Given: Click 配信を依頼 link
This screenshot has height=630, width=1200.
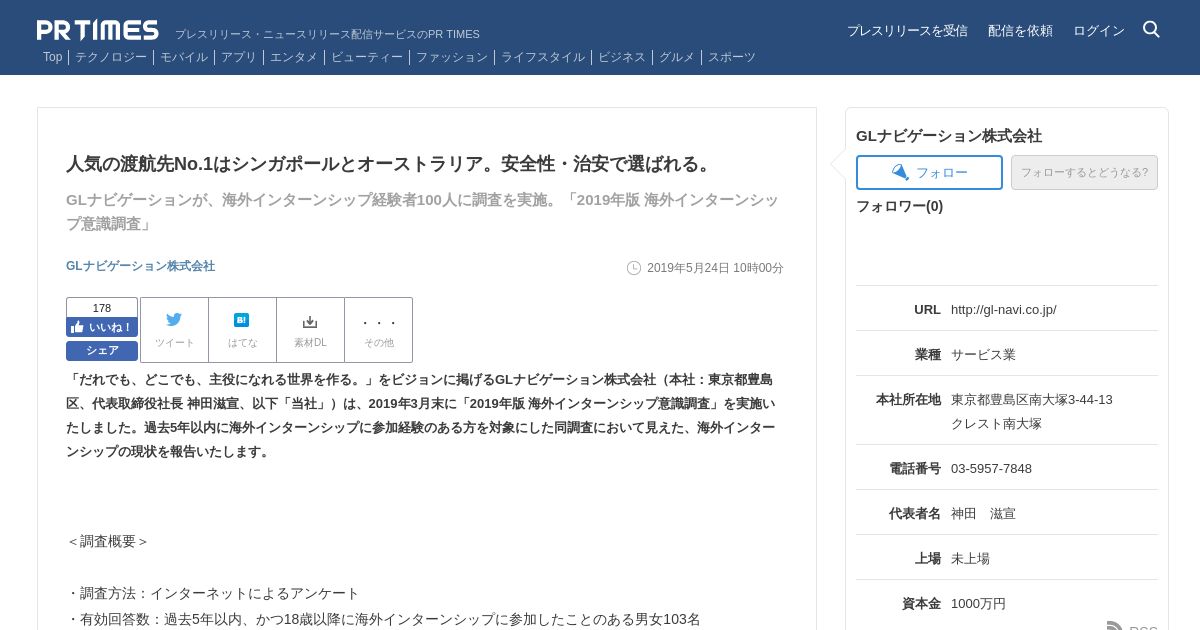Looking at the screenshot, I should coord(1020,31).
